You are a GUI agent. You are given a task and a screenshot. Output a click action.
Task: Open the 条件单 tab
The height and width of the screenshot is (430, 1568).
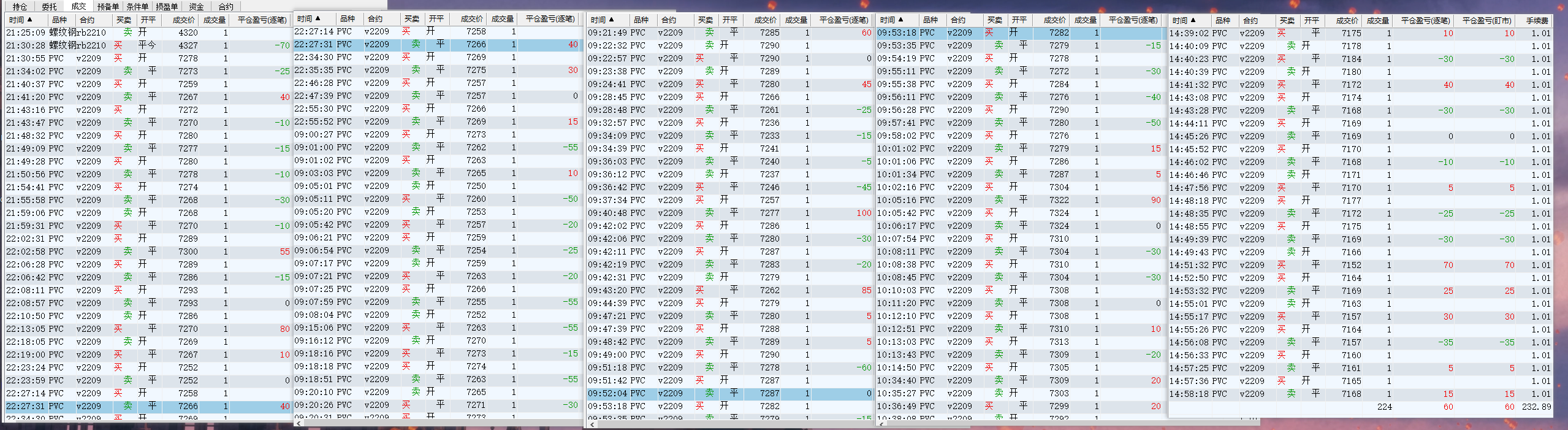click(137, 7)
